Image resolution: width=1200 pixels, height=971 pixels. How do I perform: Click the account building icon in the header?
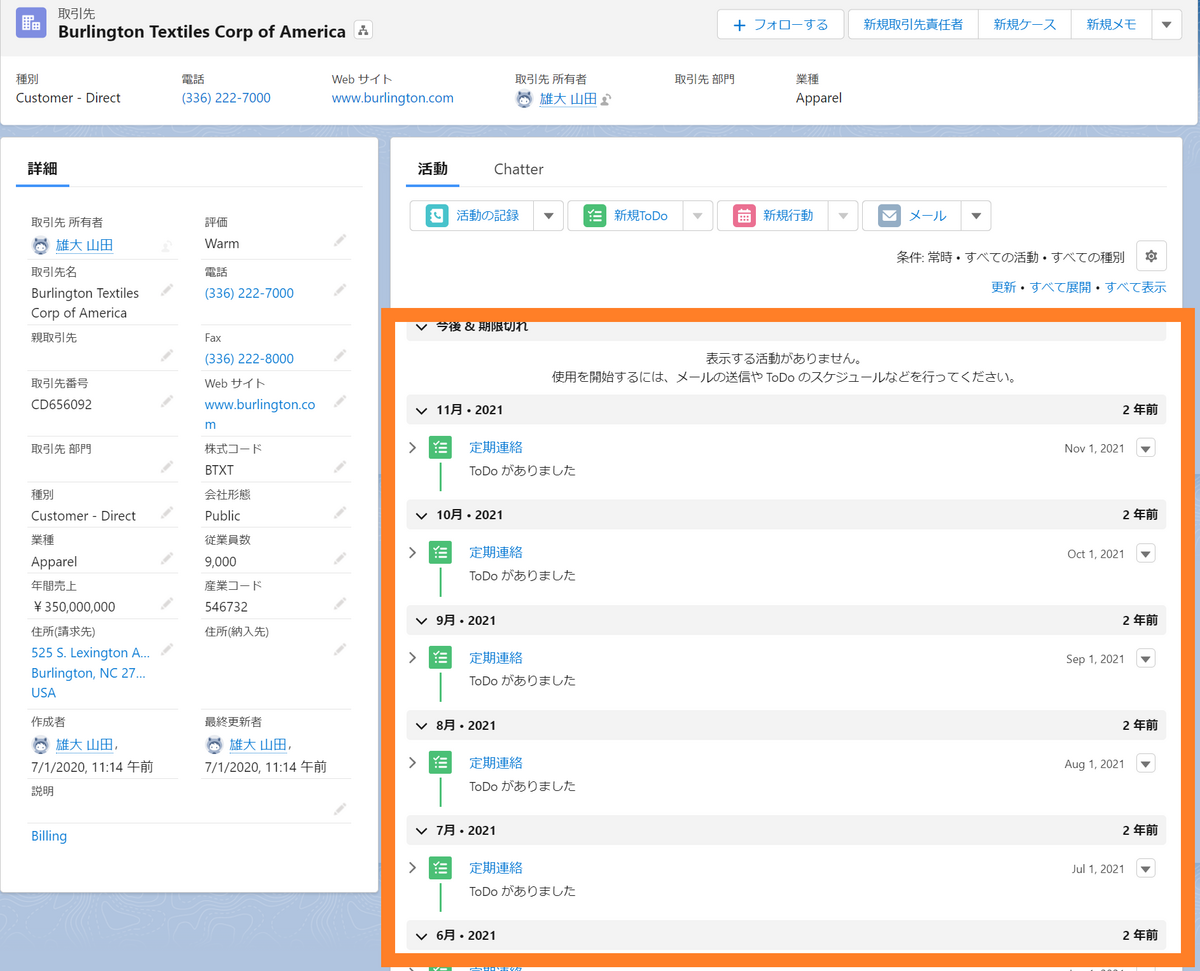click(x=31, y=22)
